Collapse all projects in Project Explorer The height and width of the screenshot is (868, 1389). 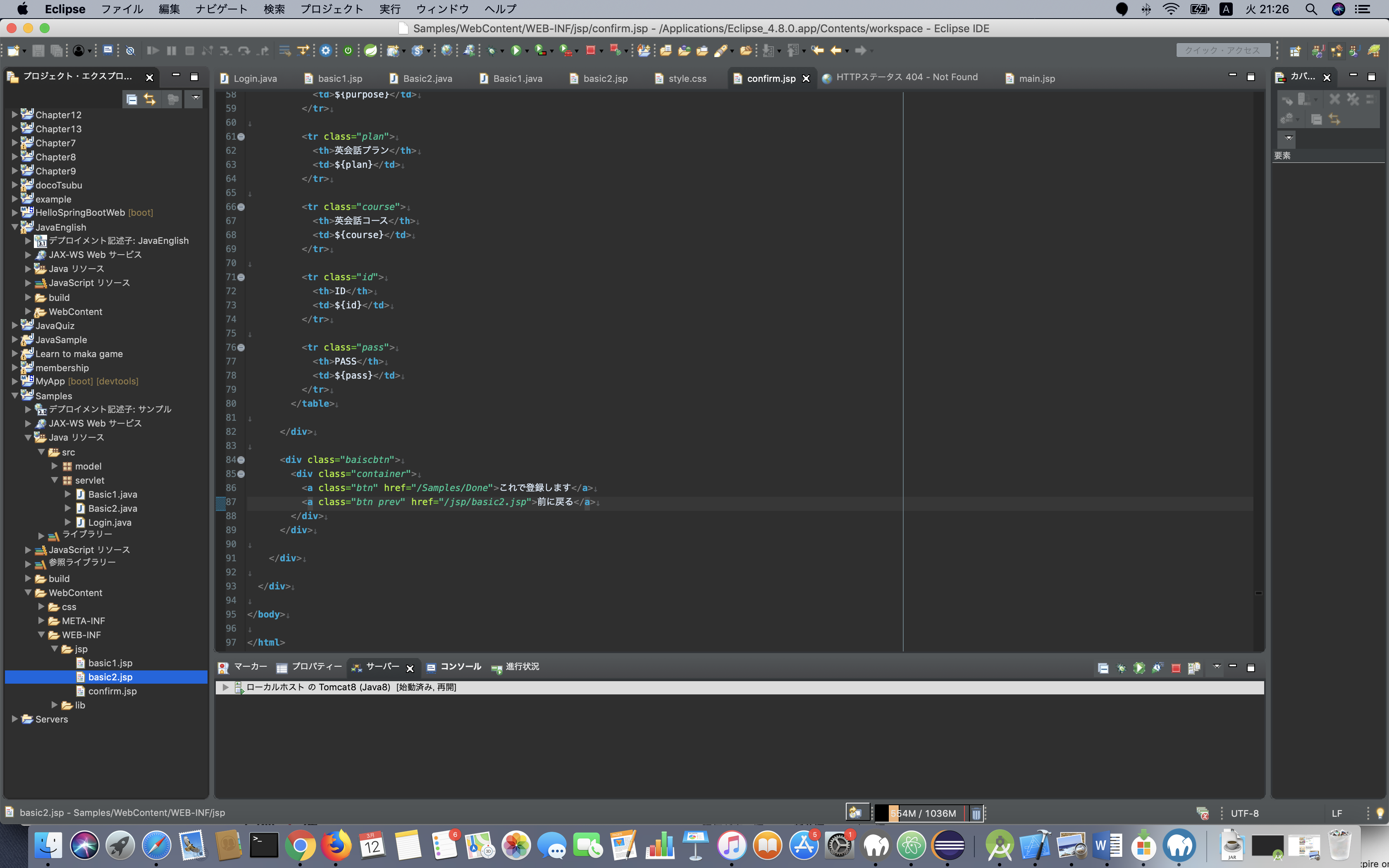[x=131, y=99]
